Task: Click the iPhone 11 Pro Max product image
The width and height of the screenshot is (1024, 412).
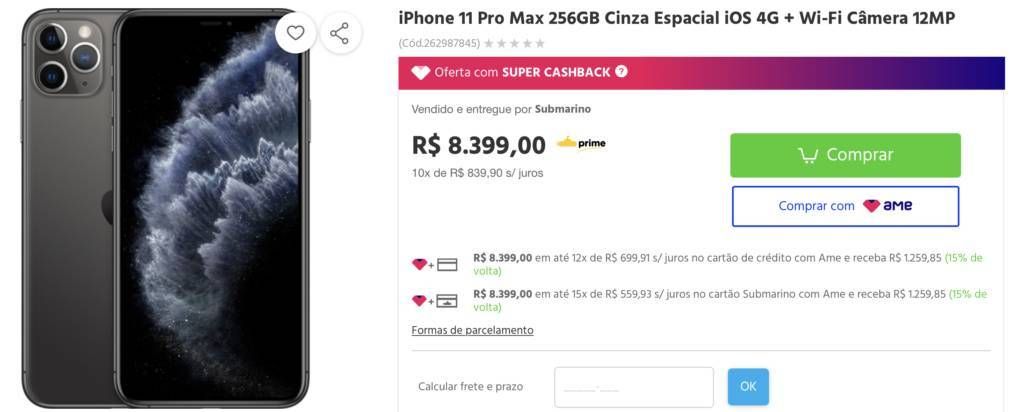Action: coord(165,208)
